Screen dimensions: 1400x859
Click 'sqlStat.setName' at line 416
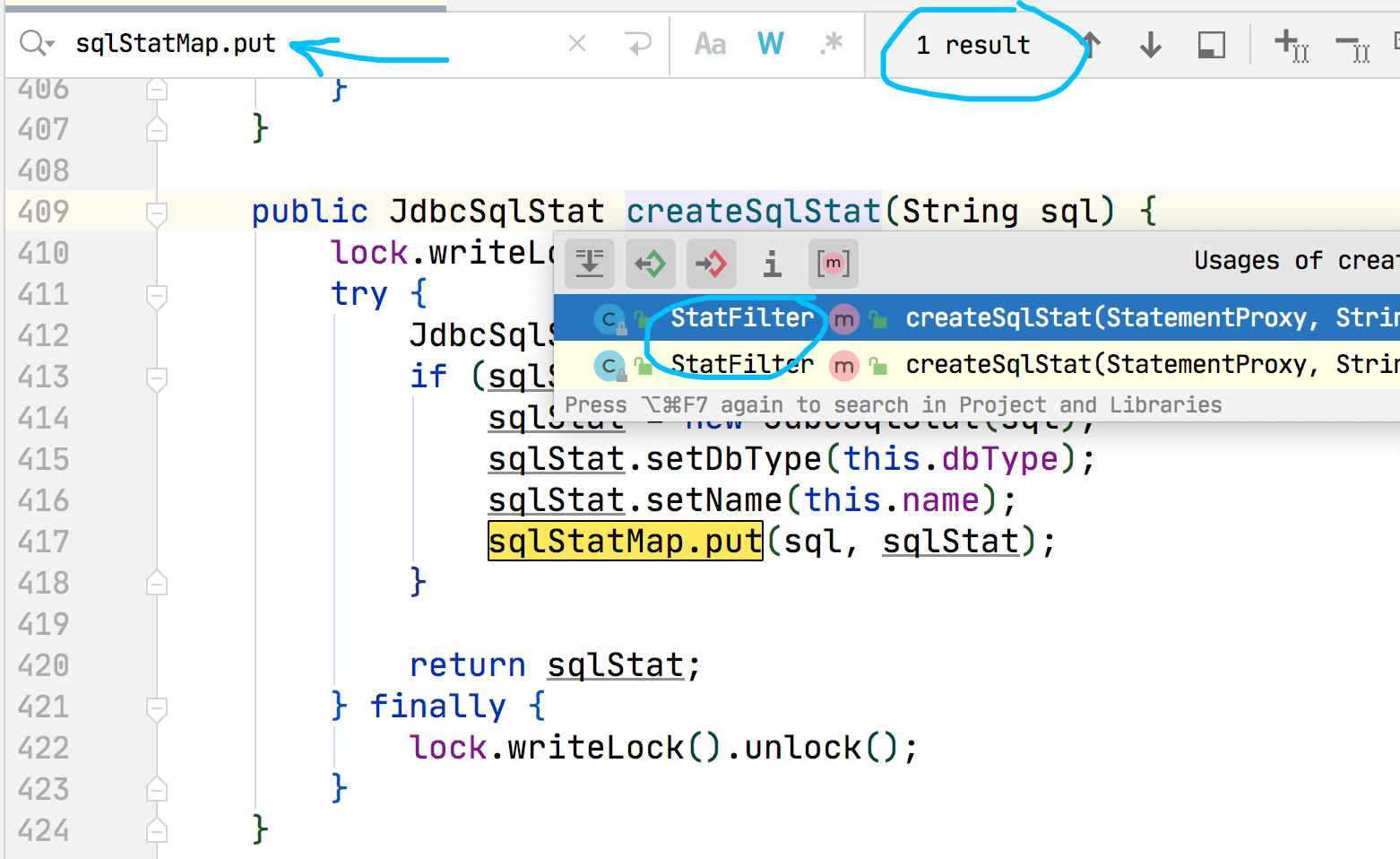coord(635,500)
